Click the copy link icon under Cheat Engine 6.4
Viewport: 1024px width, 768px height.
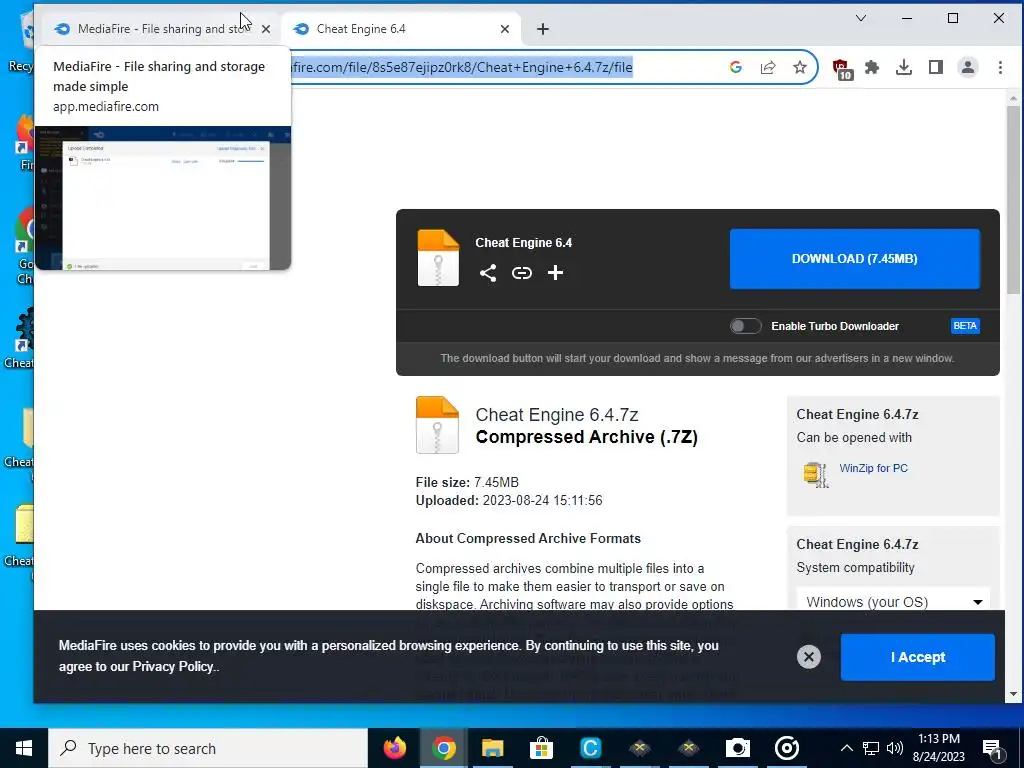[522, 273]
